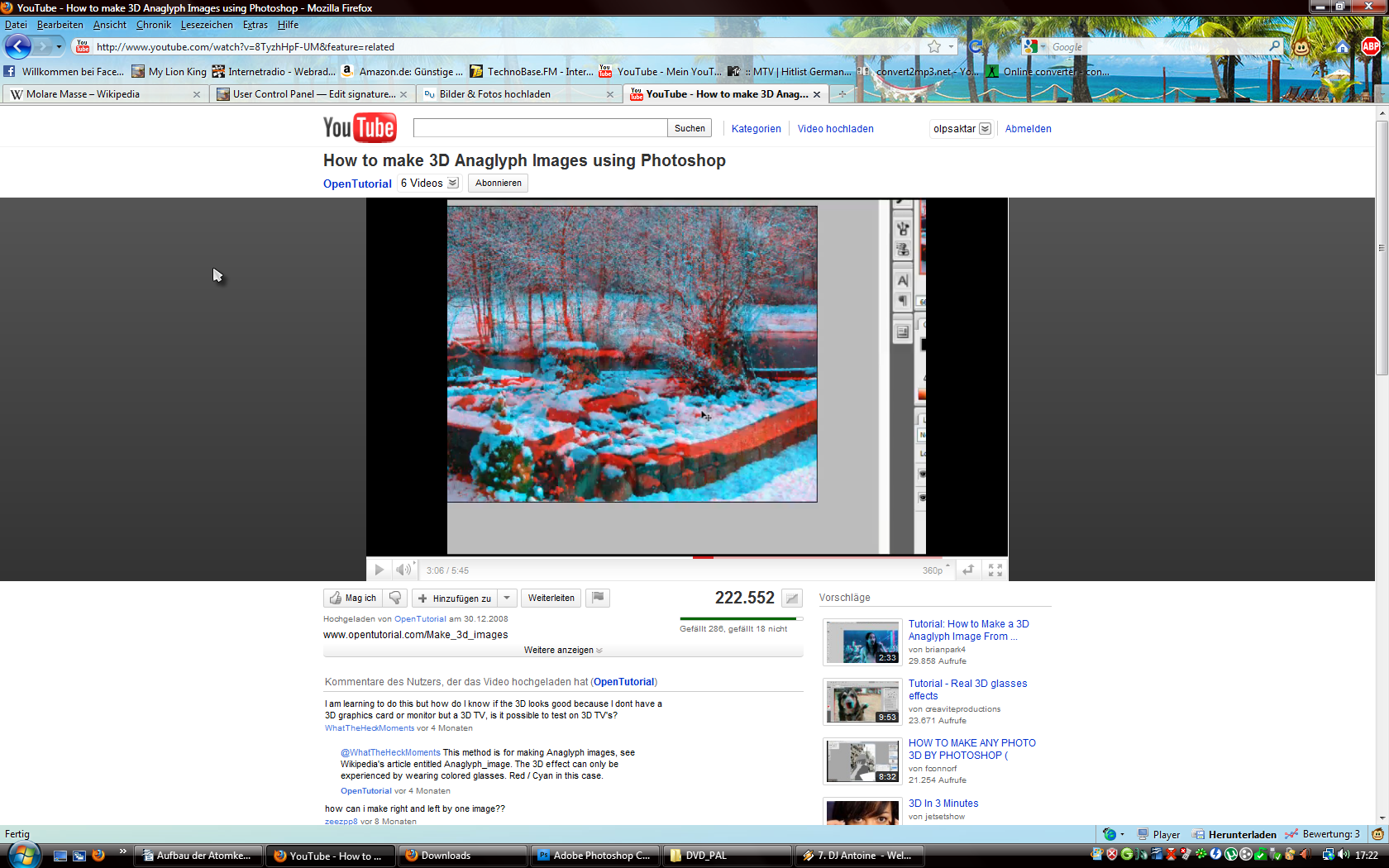This screenshot has height=868, width=1389.
Task: Click the Abonnieren button
Action: point(498,184)
